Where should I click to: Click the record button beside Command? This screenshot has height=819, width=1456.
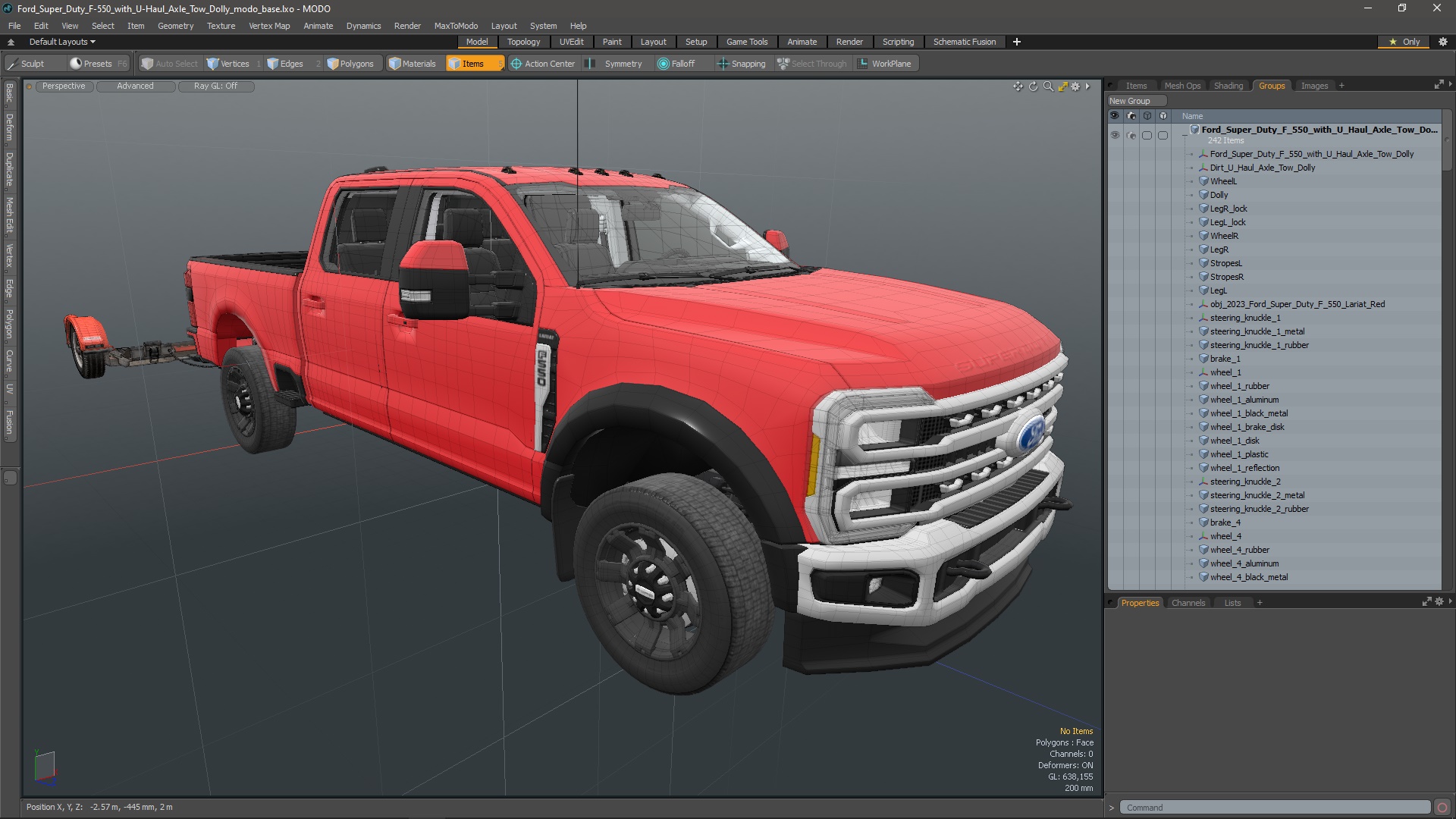(x=1442, y=808)
